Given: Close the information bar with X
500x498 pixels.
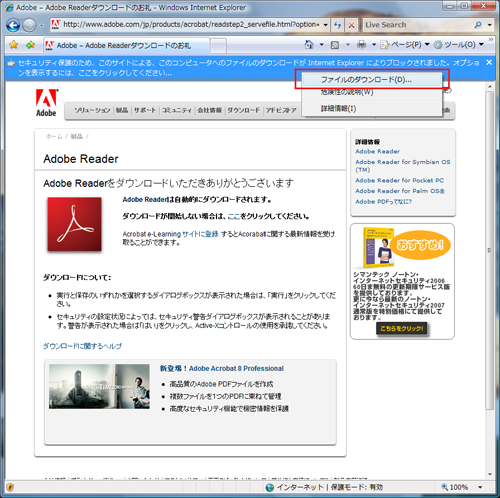Looking at the screenshot, I should (489, 62).
